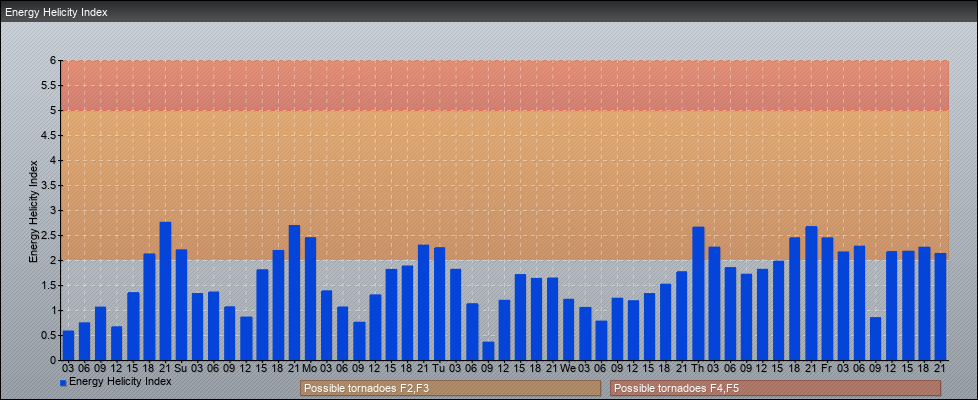Toggle the Energy Helicity Index legend label

tap(120, 381)
